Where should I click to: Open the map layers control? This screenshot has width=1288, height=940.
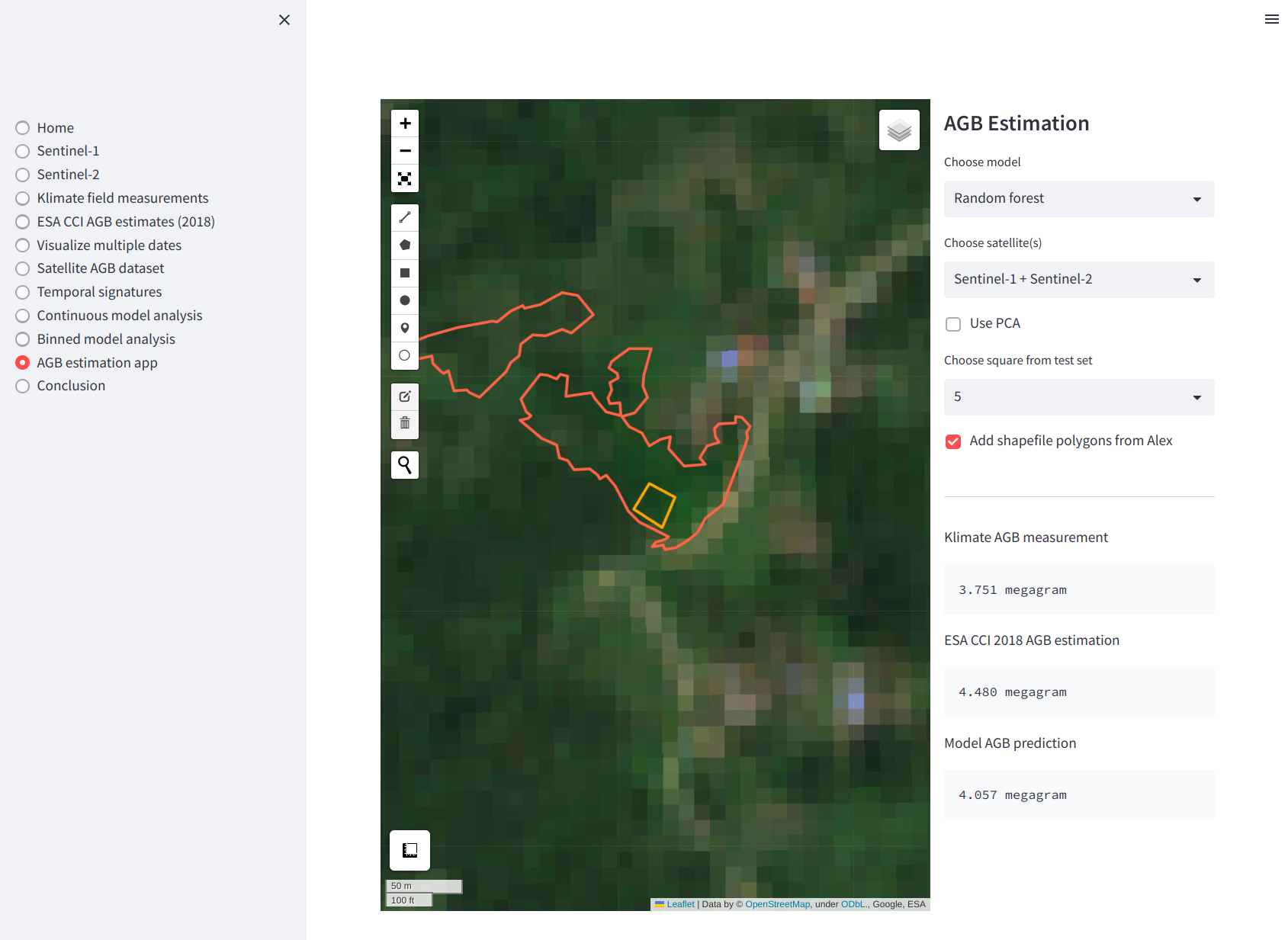click(899, 130)
